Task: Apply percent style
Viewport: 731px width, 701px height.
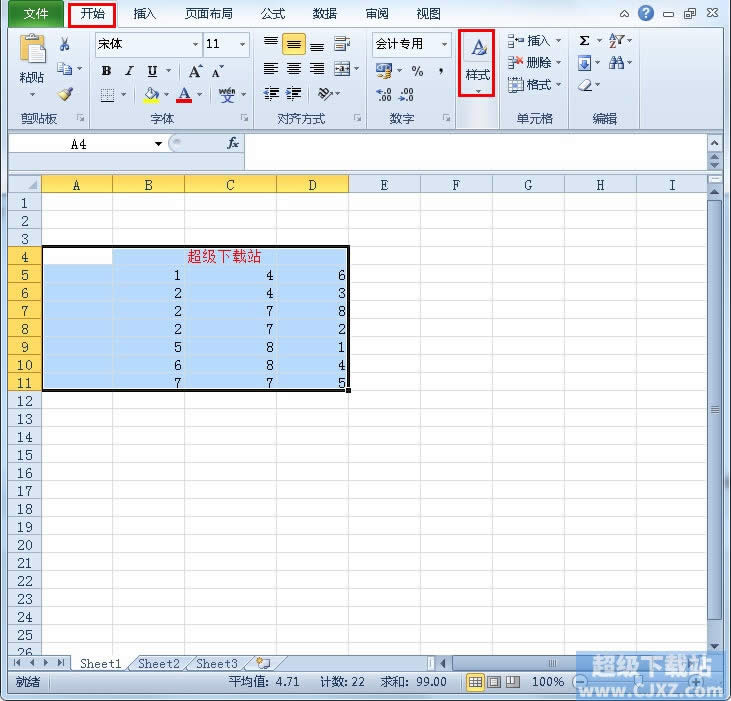Action: [417, 71]
